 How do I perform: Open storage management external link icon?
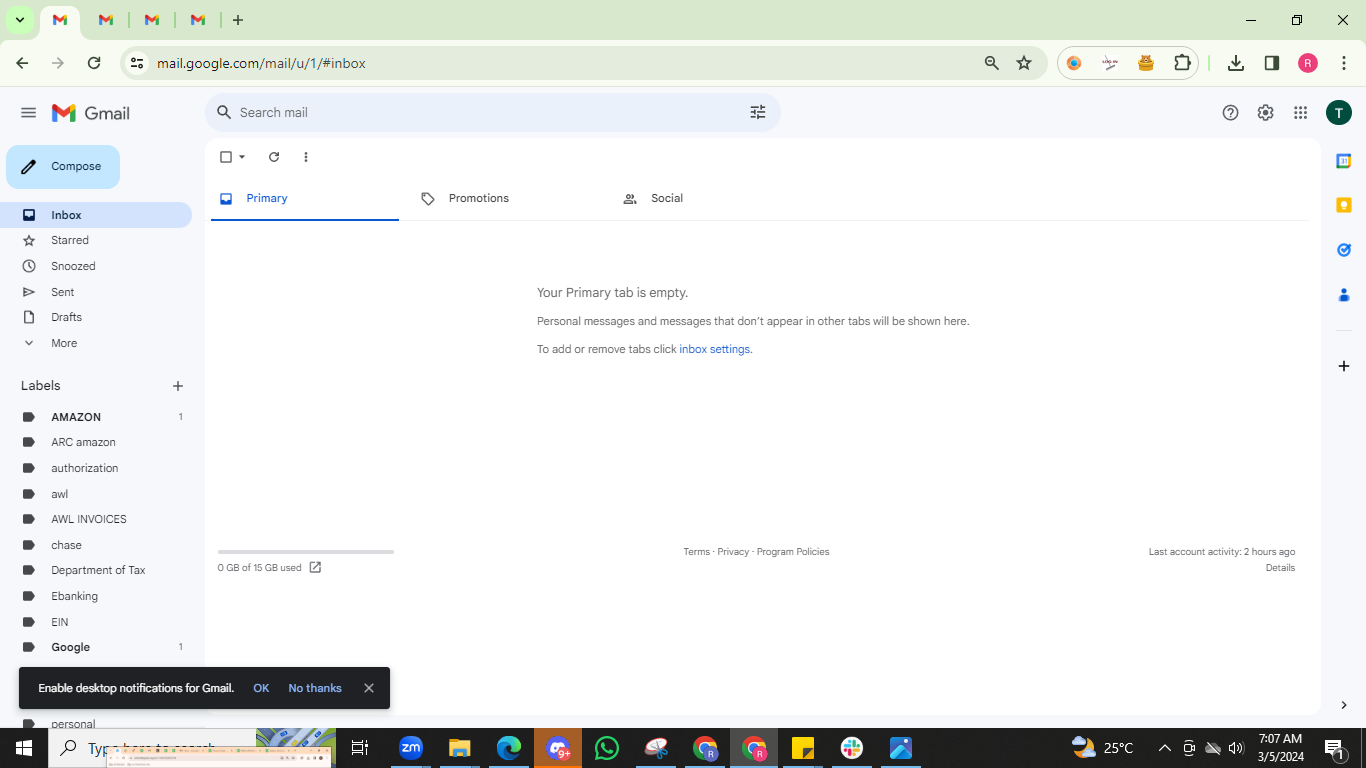click(x=315, y=568)
